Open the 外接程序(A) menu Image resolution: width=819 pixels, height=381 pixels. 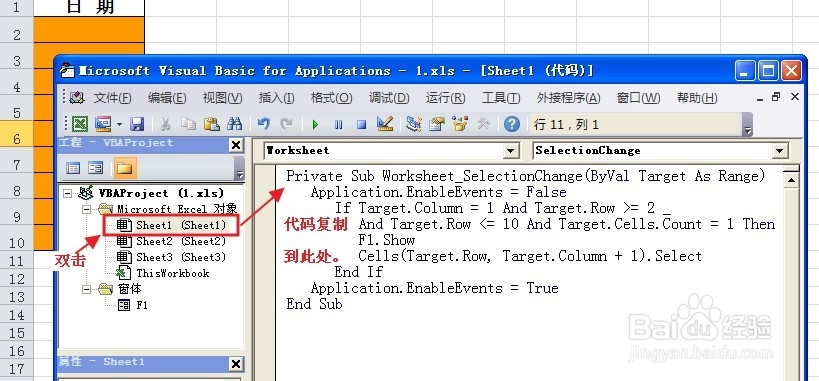[568, 98]
